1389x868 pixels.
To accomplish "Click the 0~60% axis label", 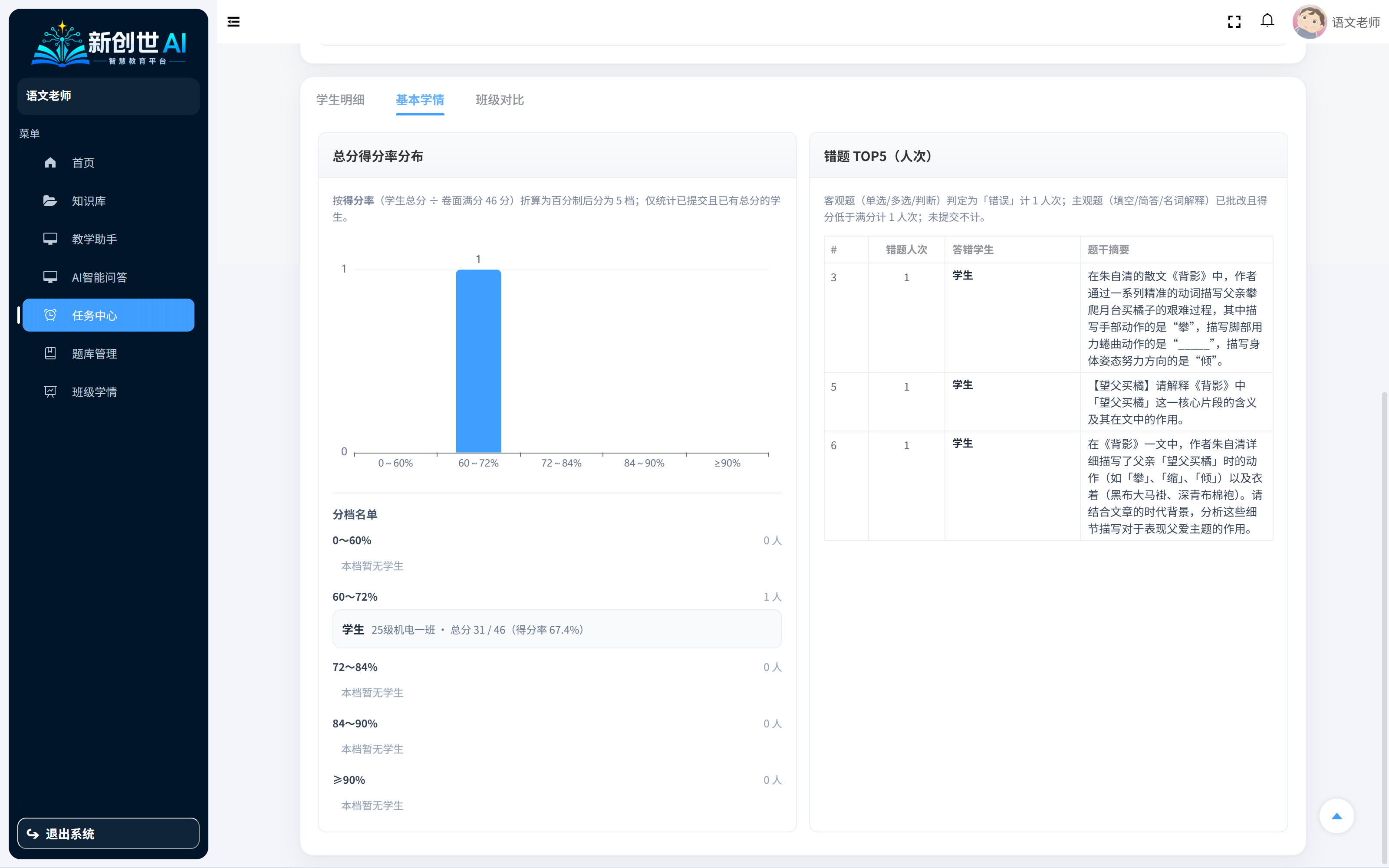I will (x=395, y=463).
